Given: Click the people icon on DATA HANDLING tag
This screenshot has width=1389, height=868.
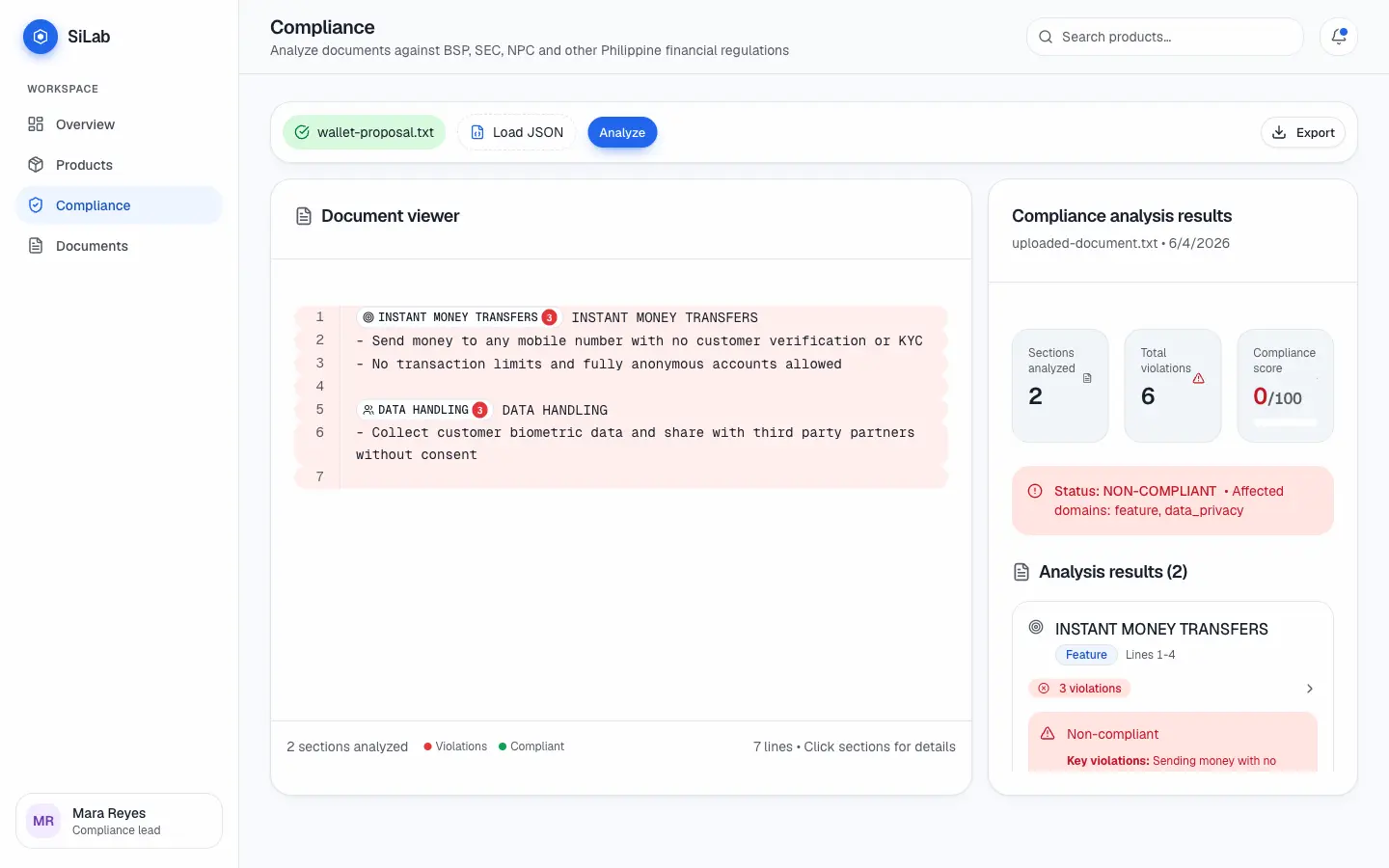Looking at the screenshot, I should click(368, 410).
